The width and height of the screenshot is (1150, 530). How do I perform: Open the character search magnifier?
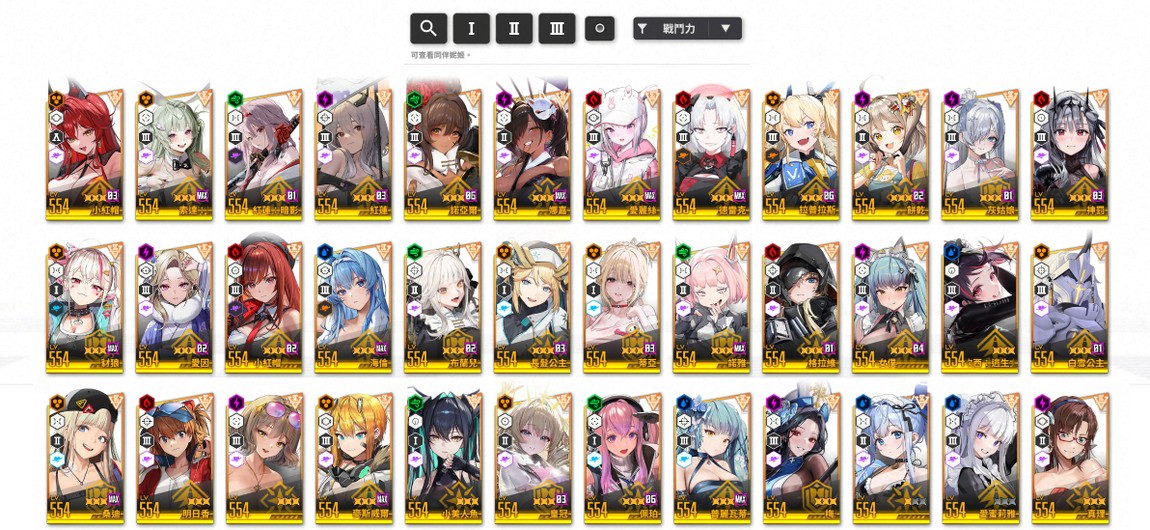click(x=428, y=29)
